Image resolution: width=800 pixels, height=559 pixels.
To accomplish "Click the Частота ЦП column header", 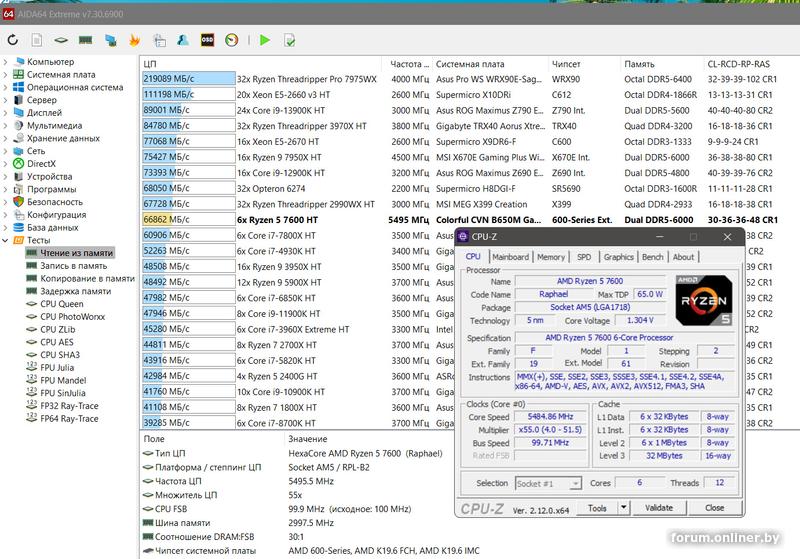I will coord(408,63).
